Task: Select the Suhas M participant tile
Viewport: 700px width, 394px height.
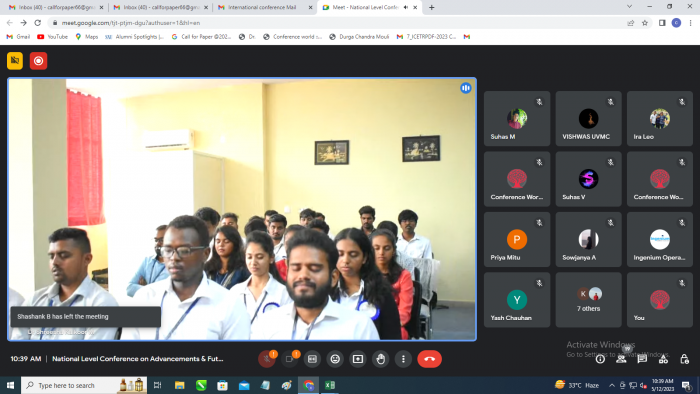Action: 517,119
